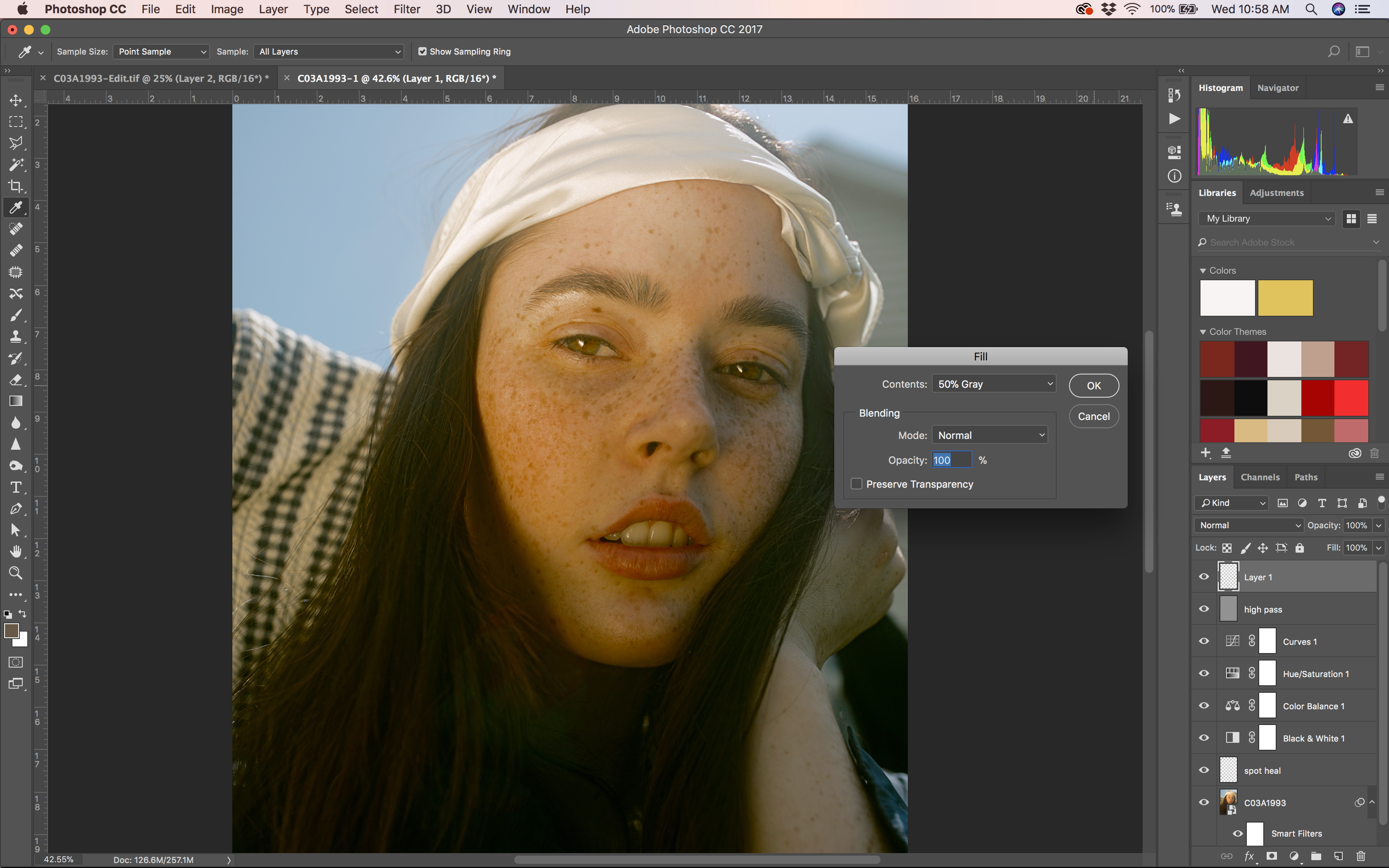Create a new layer icon
This screenshot has height=868, width=1389.
click(x=1339, y=856)
